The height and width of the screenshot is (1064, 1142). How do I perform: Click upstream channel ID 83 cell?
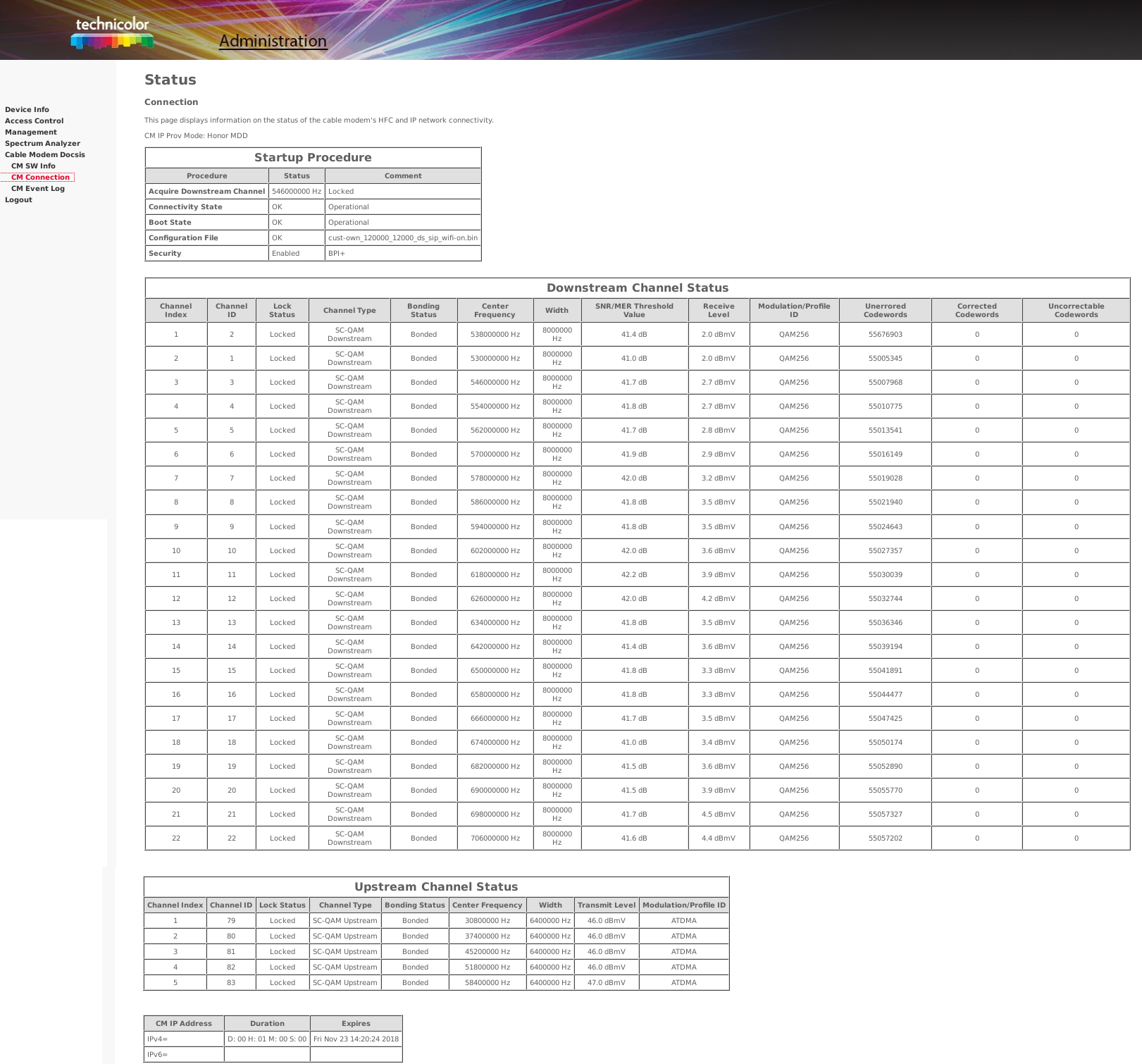(x=231, y=983)
